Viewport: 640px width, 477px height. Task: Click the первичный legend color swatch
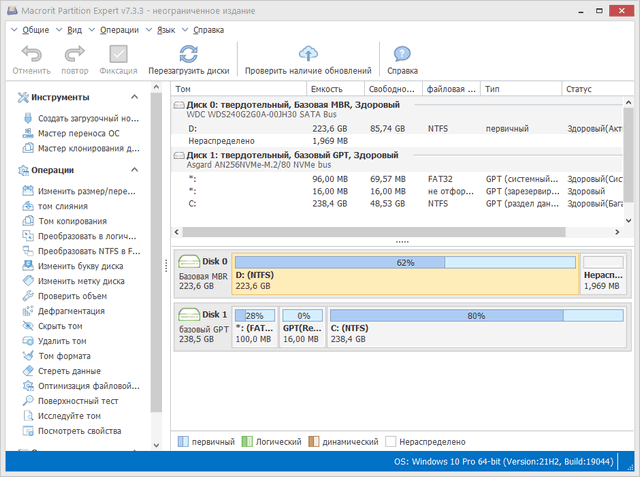184,441
